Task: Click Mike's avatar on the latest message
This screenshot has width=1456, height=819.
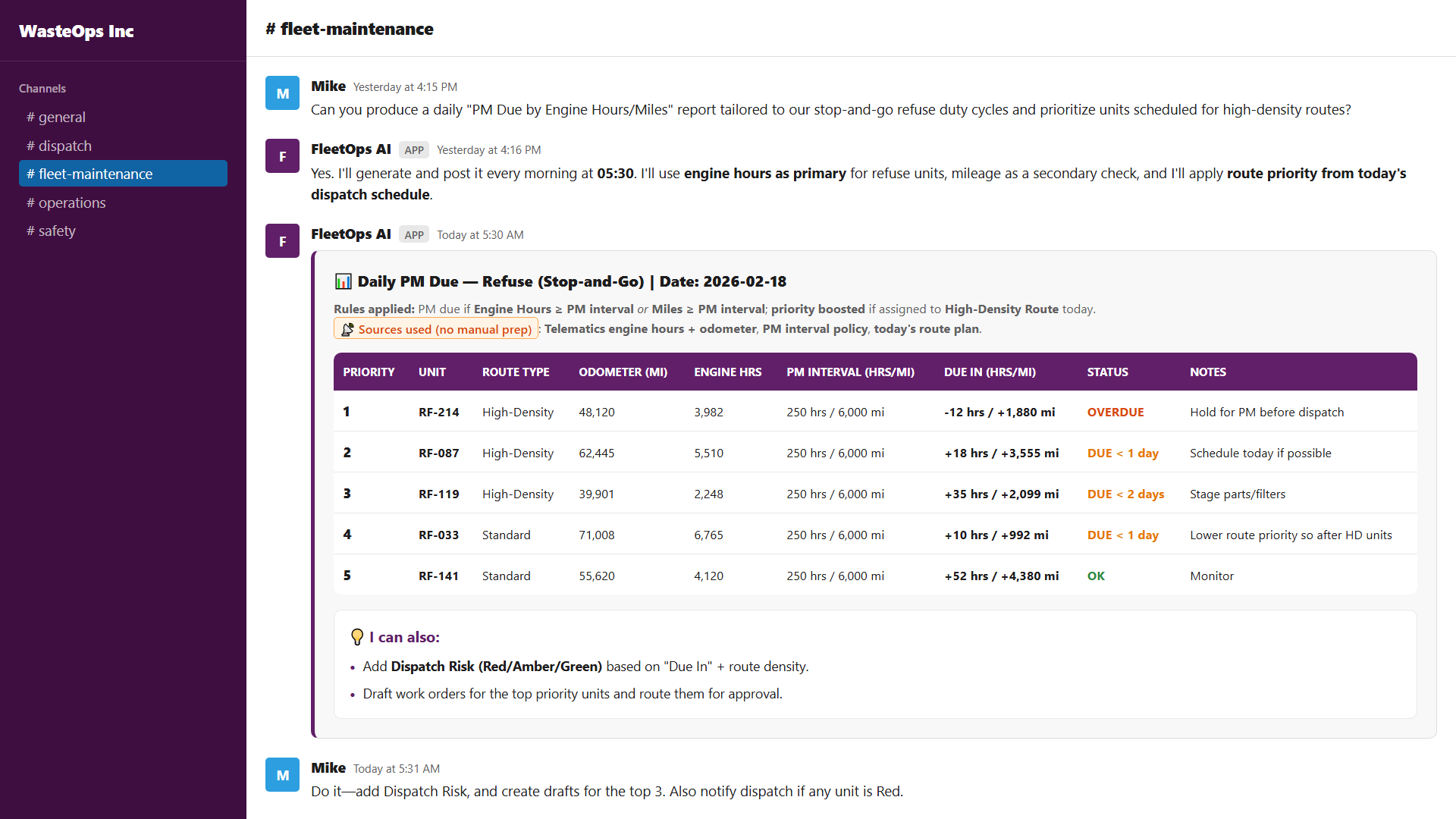Action: (282, 775)
